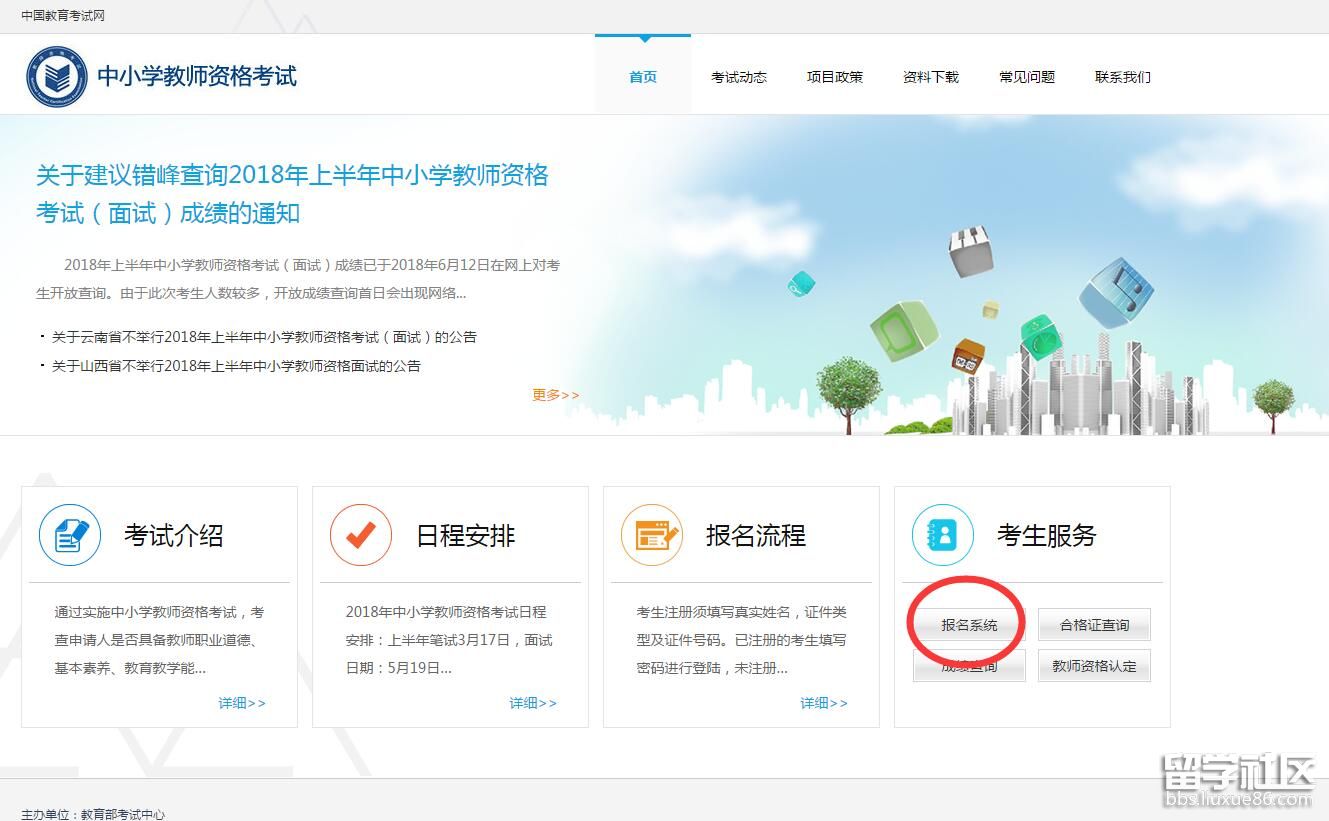The image size is (1329, 821).
Task: Open 详细>> link in 考试介绍 card
Action: pos(242,703)
